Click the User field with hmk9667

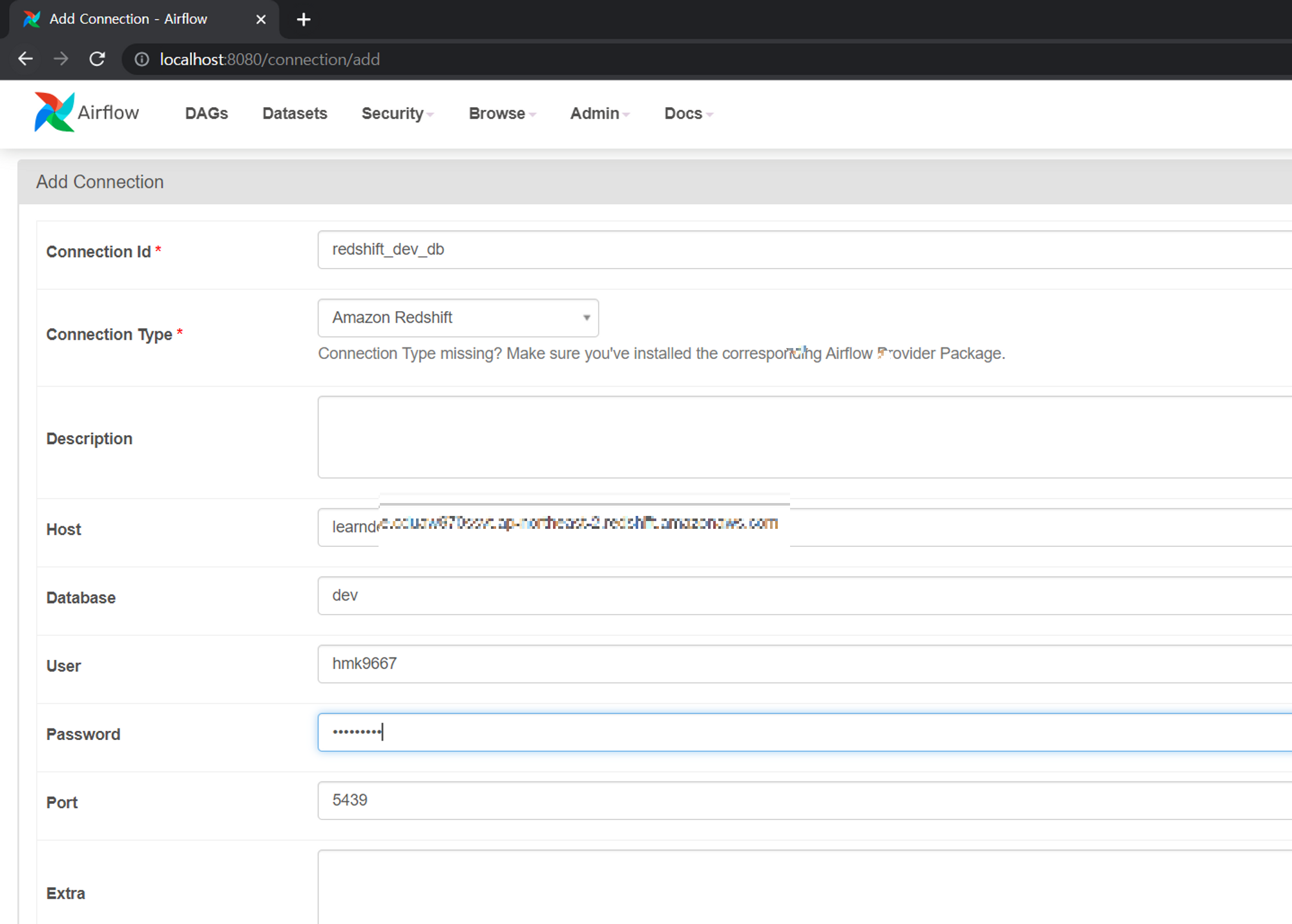801,664
